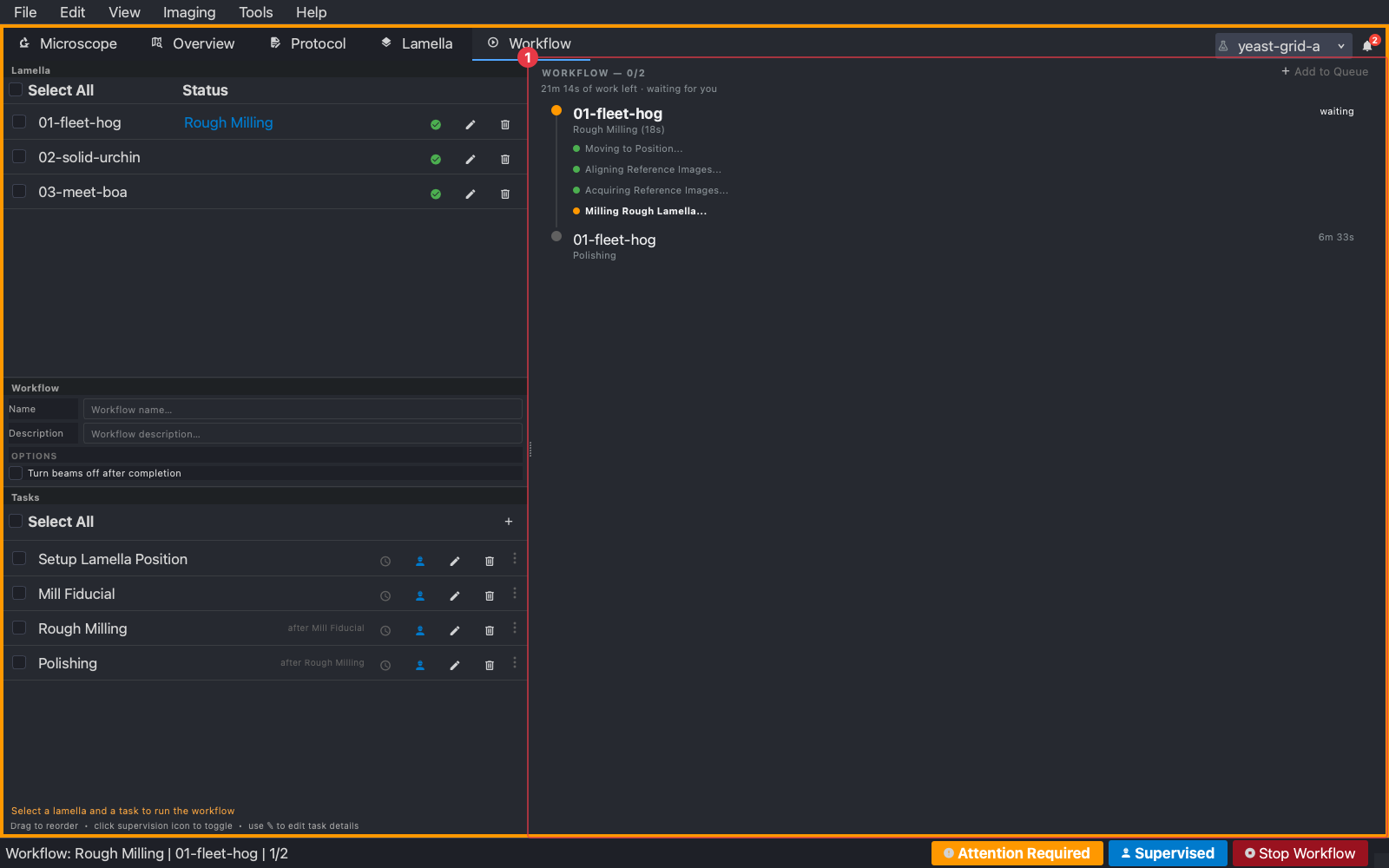1389x868 pixels.
Task: Click the green status check for 02-solid-urchin
Action: [436, 159]
